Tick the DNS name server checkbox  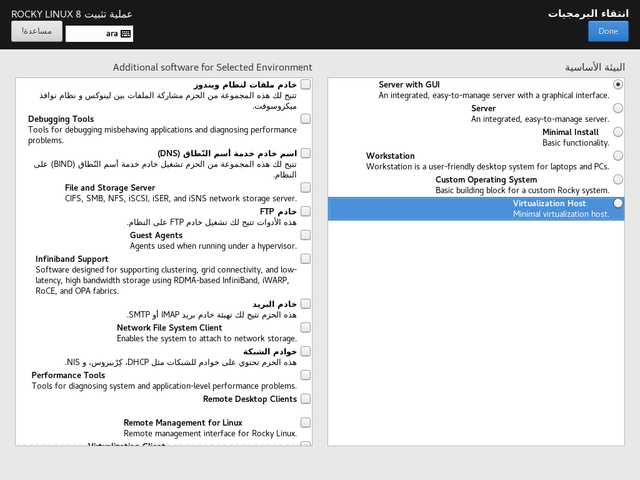point(305,153)
